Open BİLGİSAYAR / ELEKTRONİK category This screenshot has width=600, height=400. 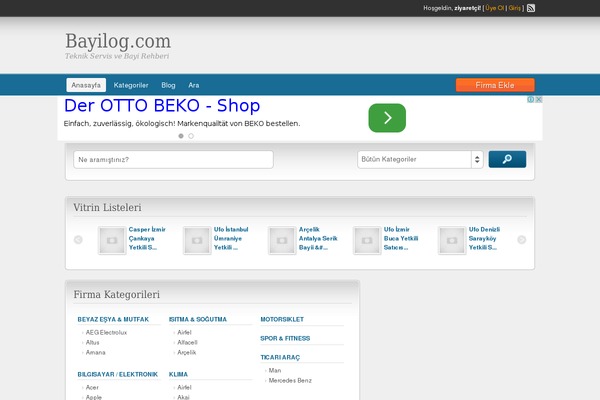pyautogui.click(x=117, y=374)
